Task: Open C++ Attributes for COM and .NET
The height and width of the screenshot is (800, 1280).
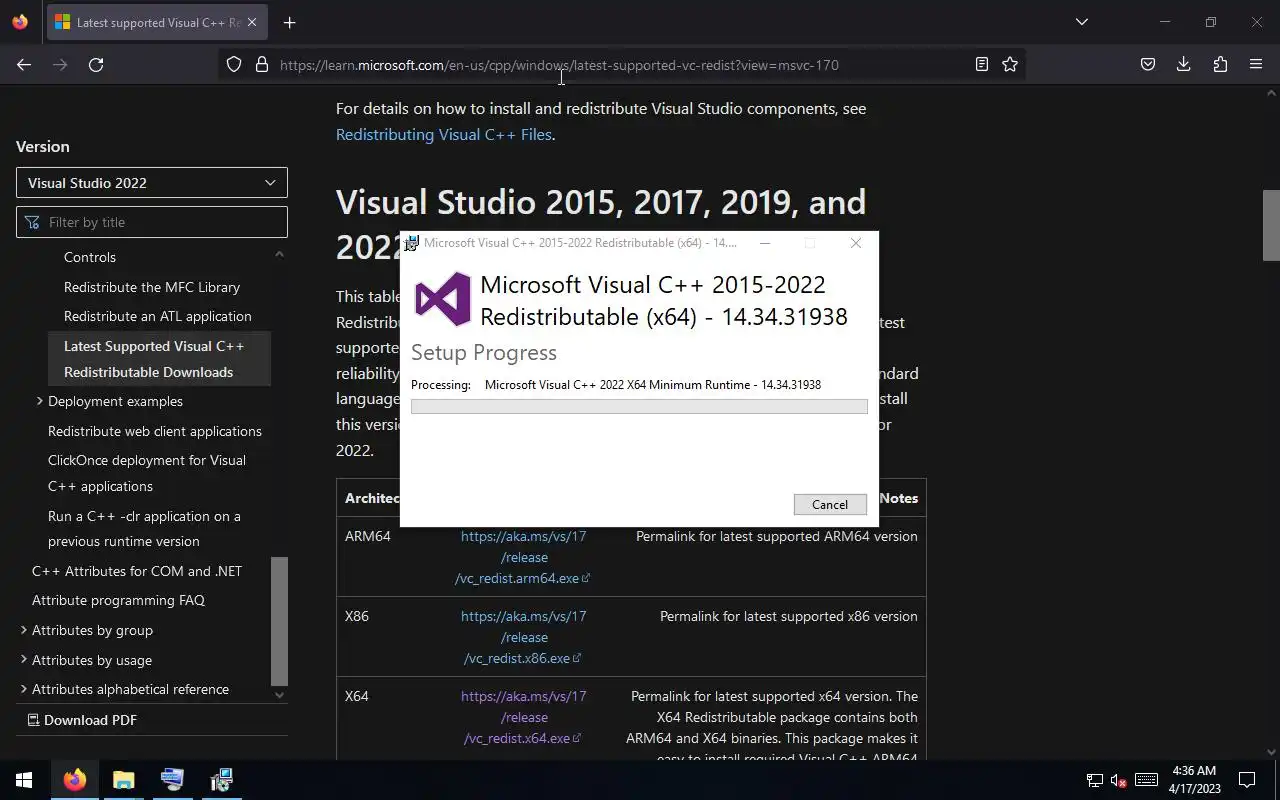Action: click(137, 571)
